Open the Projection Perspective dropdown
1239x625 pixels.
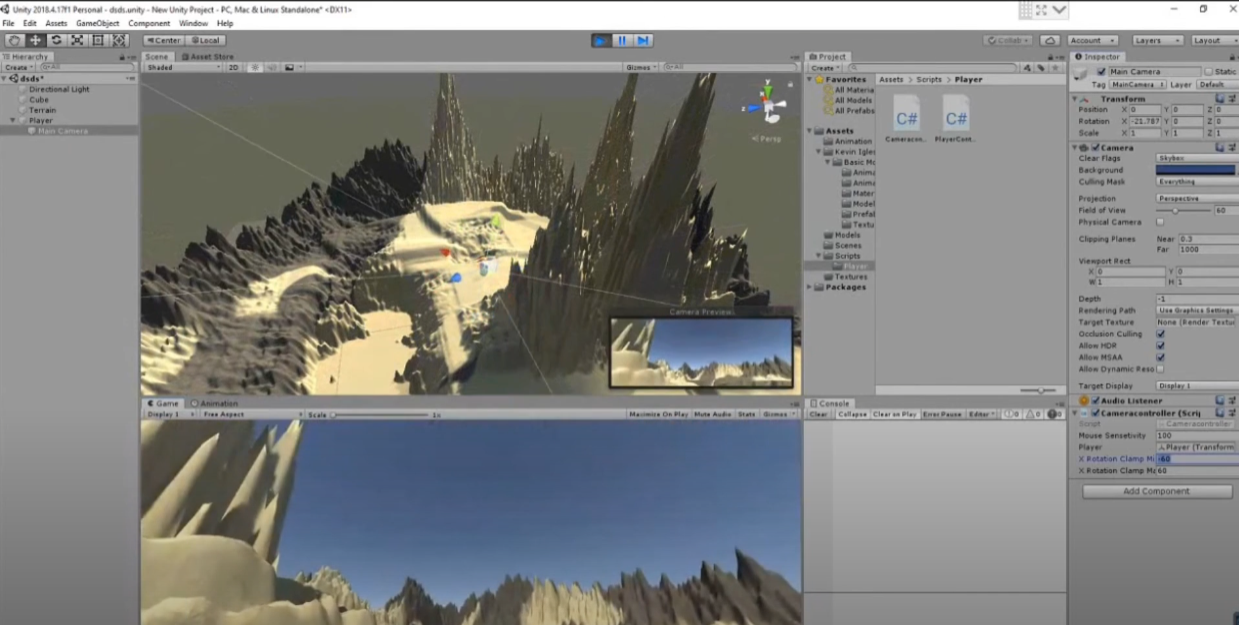[1197, 198]
